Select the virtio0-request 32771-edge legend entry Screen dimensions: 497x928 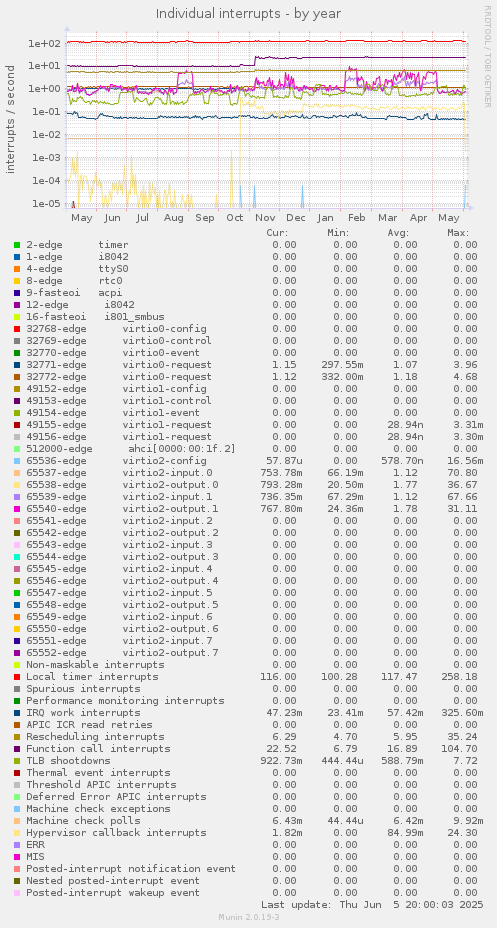pyautogui.click(x=119, y=365)
